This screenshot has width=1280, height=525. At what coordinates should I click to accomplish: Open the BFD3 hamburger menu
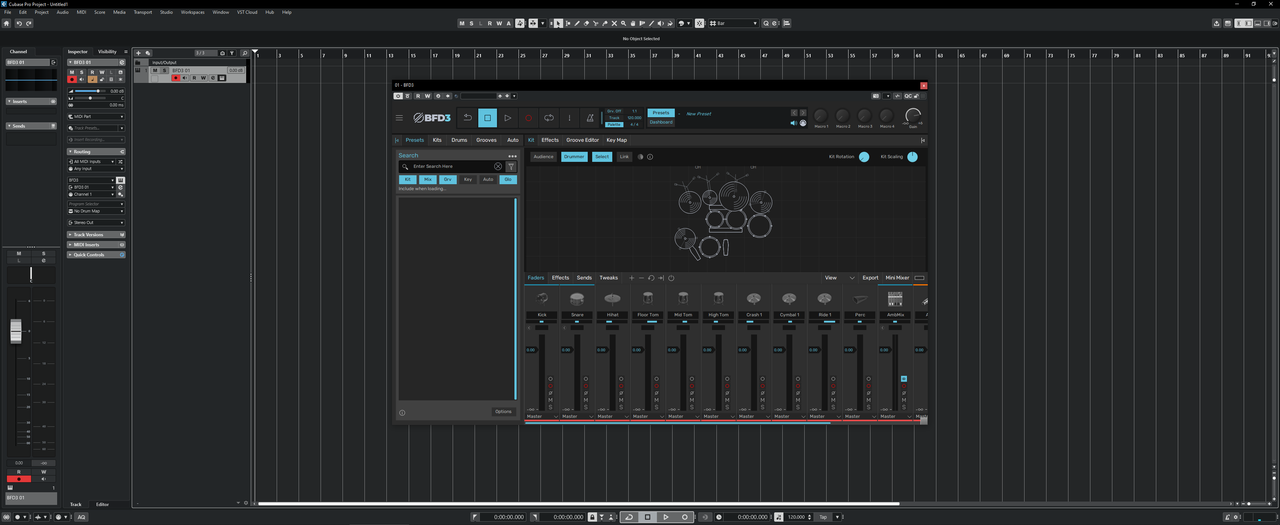[x=400, y=118]
